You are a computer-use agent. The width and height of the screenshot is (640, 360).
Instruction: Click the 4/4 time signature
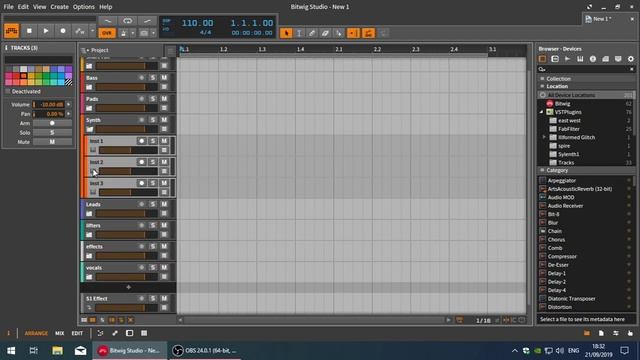click(205, 33)
